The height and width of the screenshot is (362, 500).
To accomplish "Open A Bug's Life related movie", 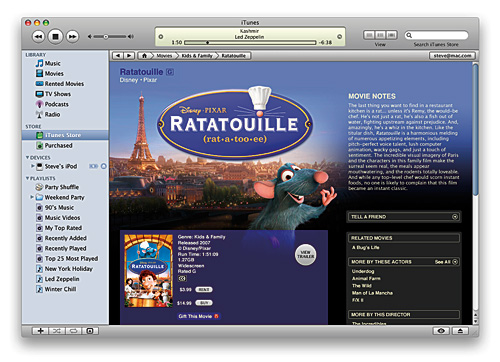I will pyautogui.click(x=366, y=247).
